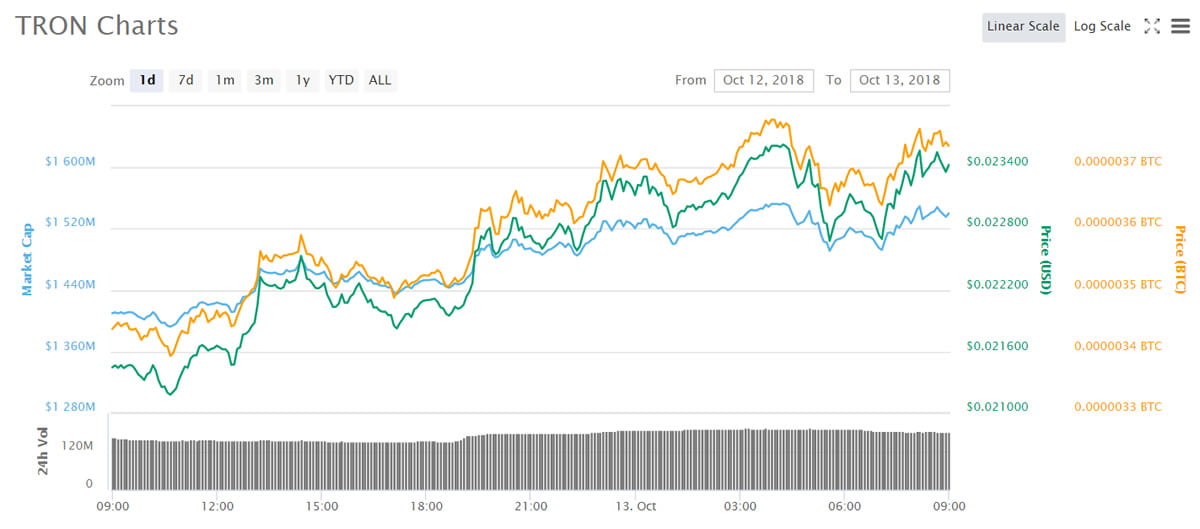Switch to Log Scale

[1102, 26]
